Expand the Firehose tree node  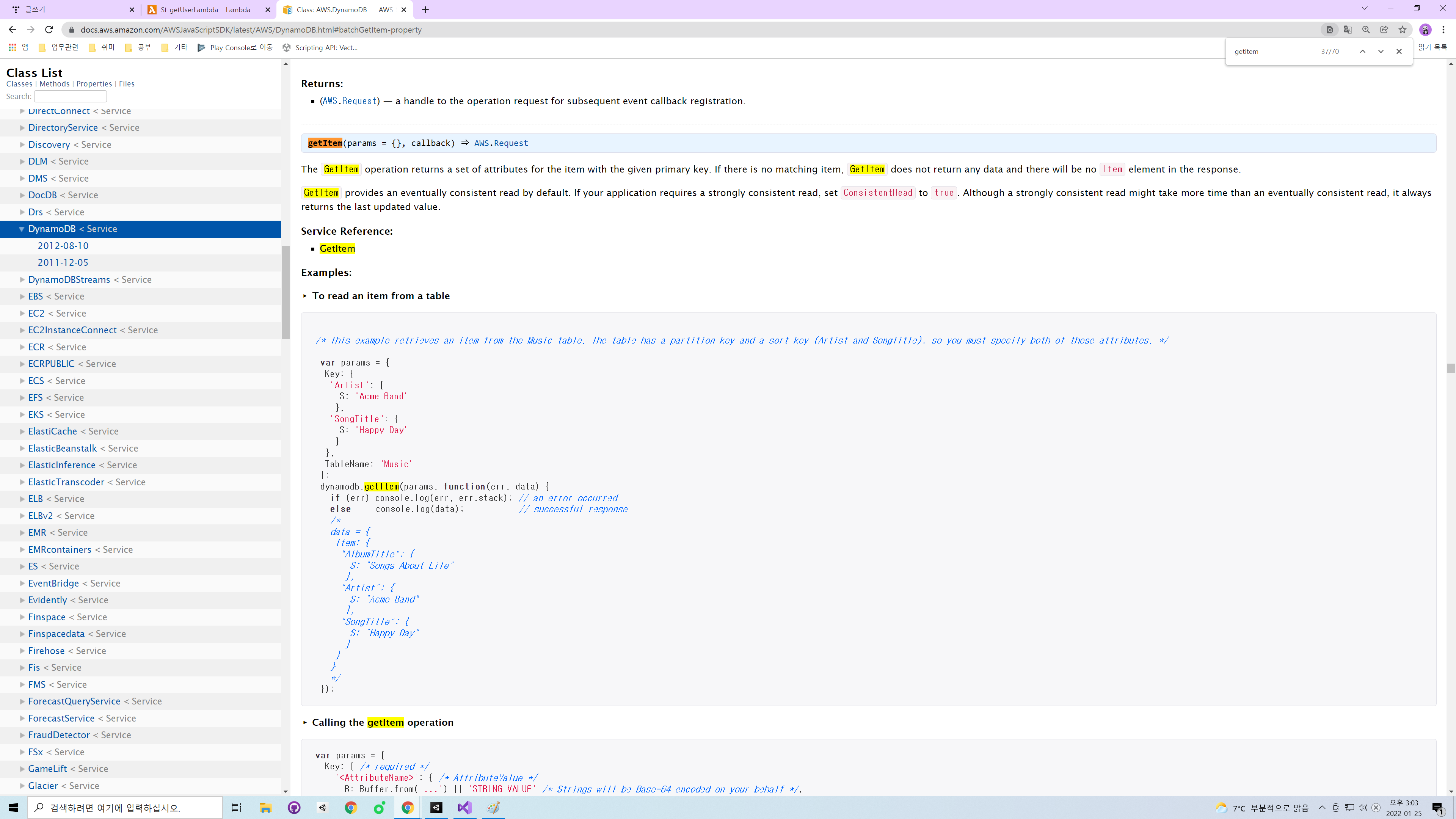[x=22, y=651]
